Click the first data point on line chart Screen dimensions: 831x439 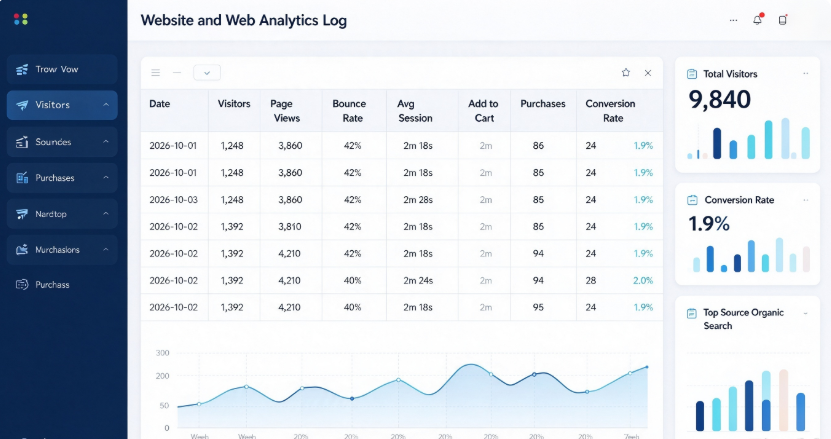[x=199, y=404]
